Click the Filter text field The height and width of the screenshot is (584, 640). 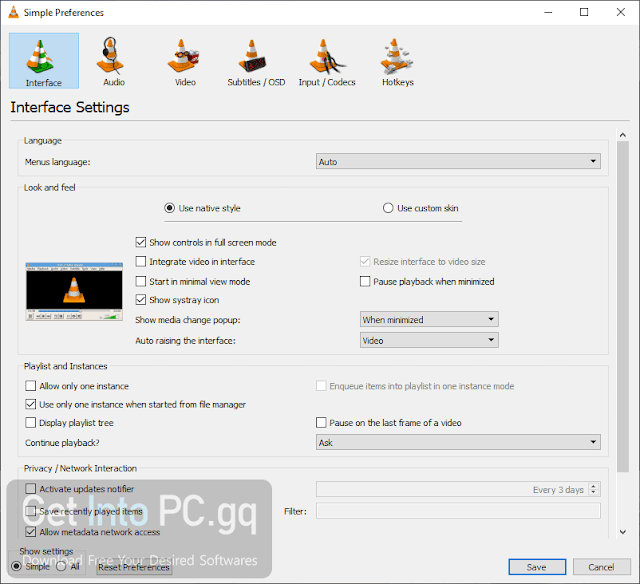click(x=458, y=511)
